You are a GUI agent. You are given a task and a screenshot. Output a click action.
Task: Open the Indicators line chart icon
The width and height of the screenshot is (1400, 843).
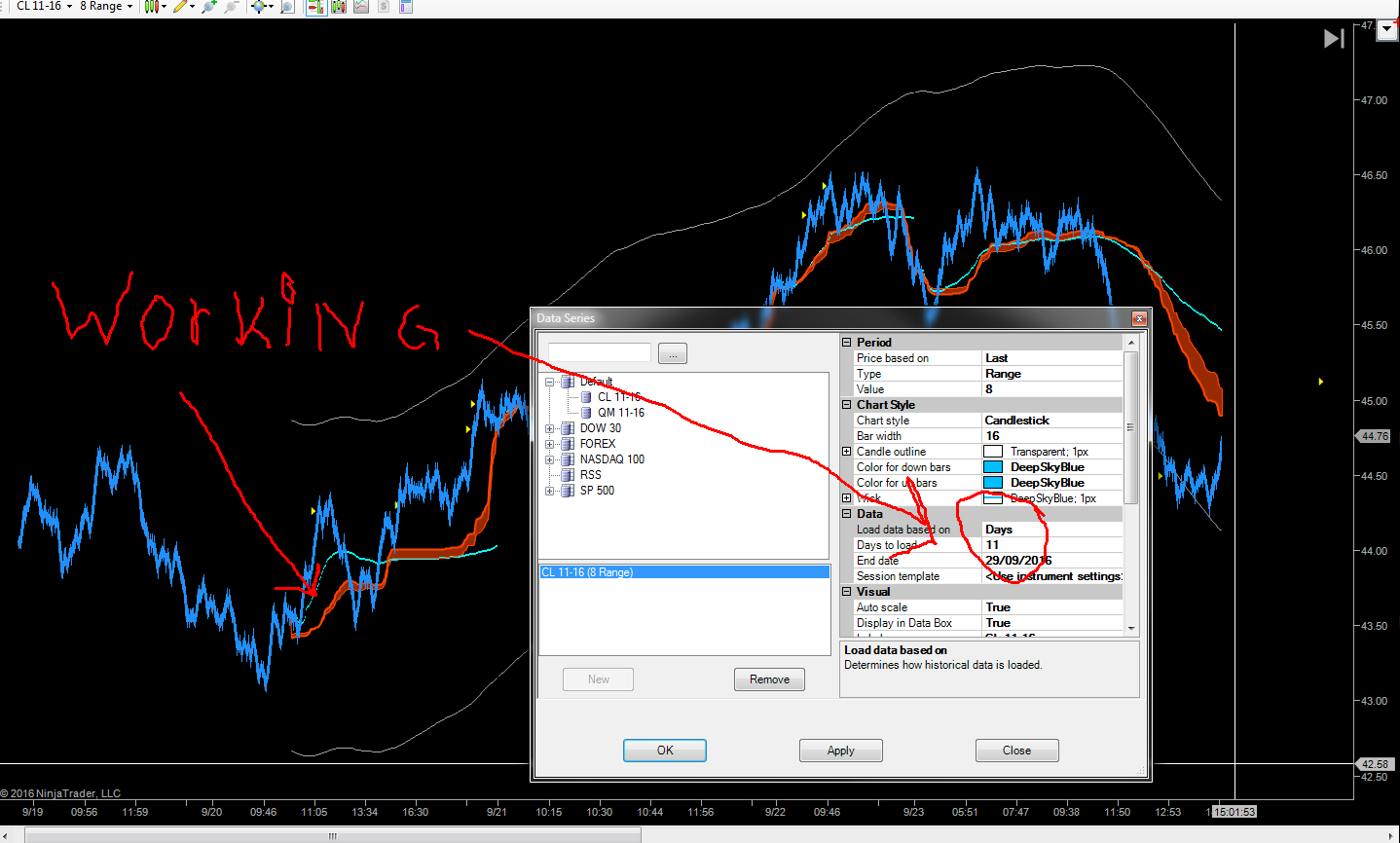click(361, 6)
